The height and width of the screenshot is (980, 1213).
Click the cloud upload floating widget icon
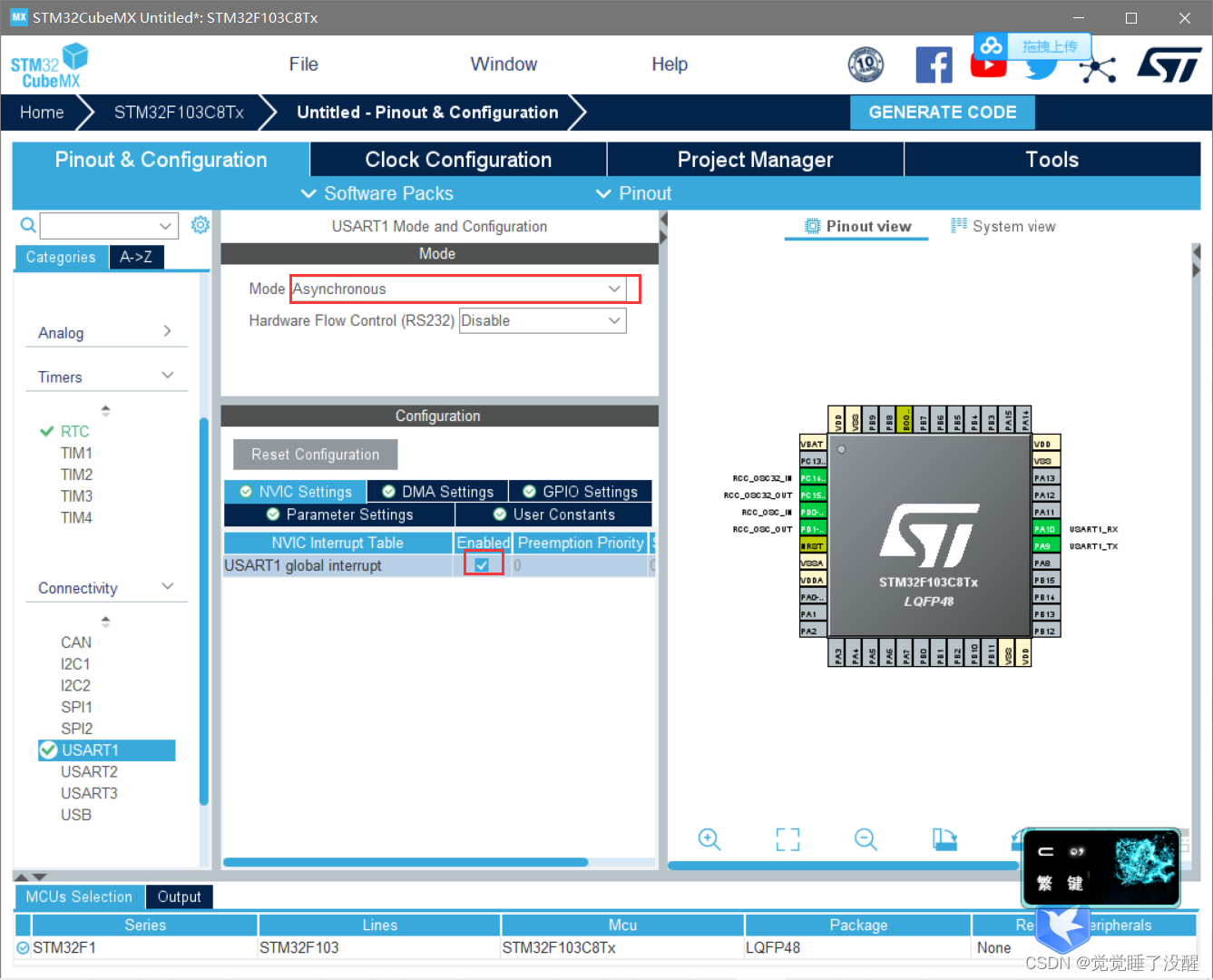pos(992,45)
